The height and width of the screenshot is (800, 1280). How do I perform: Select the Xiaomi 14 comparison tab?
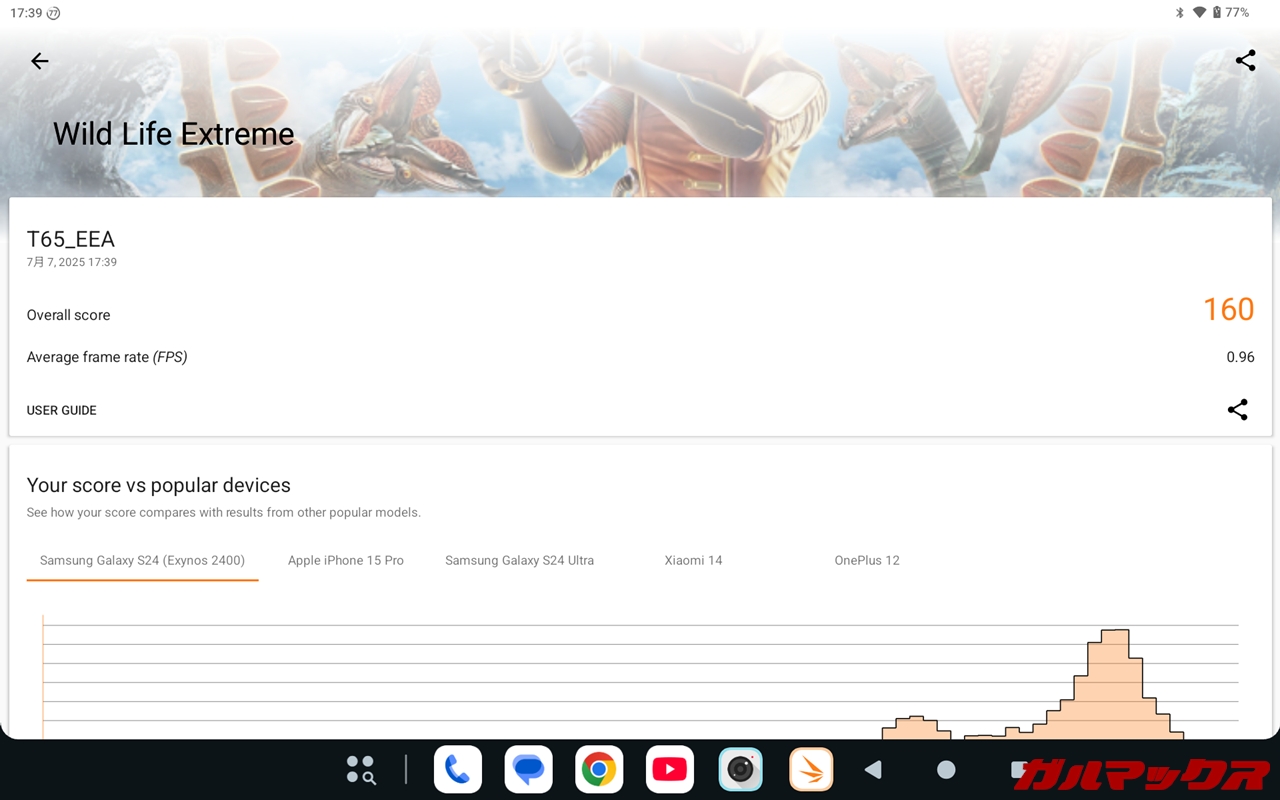(x=693, y=561)
